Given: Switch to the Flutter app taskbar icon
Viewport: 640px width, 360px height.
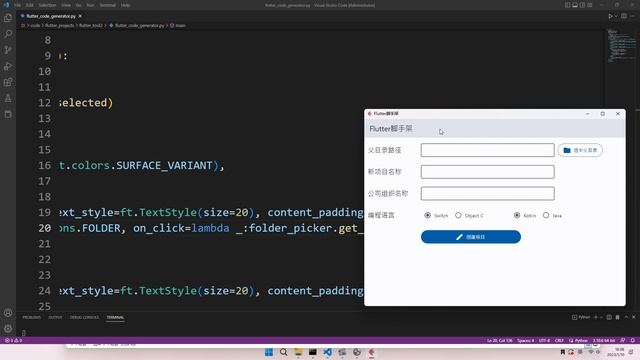Looking at the screenshot, I should pos(371,352).
